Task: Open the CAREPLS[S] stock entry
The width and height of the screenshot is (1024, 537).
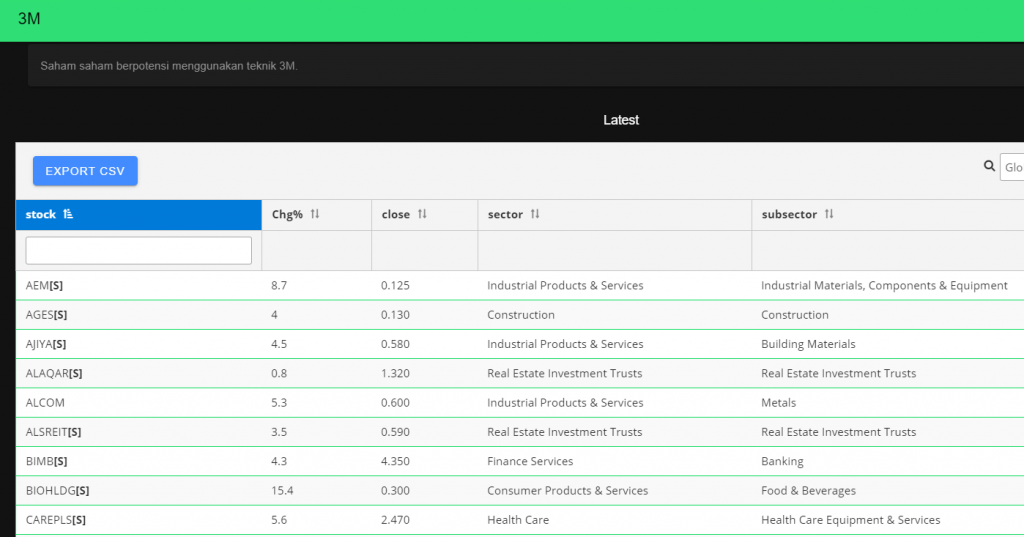Action: (56, 520)
